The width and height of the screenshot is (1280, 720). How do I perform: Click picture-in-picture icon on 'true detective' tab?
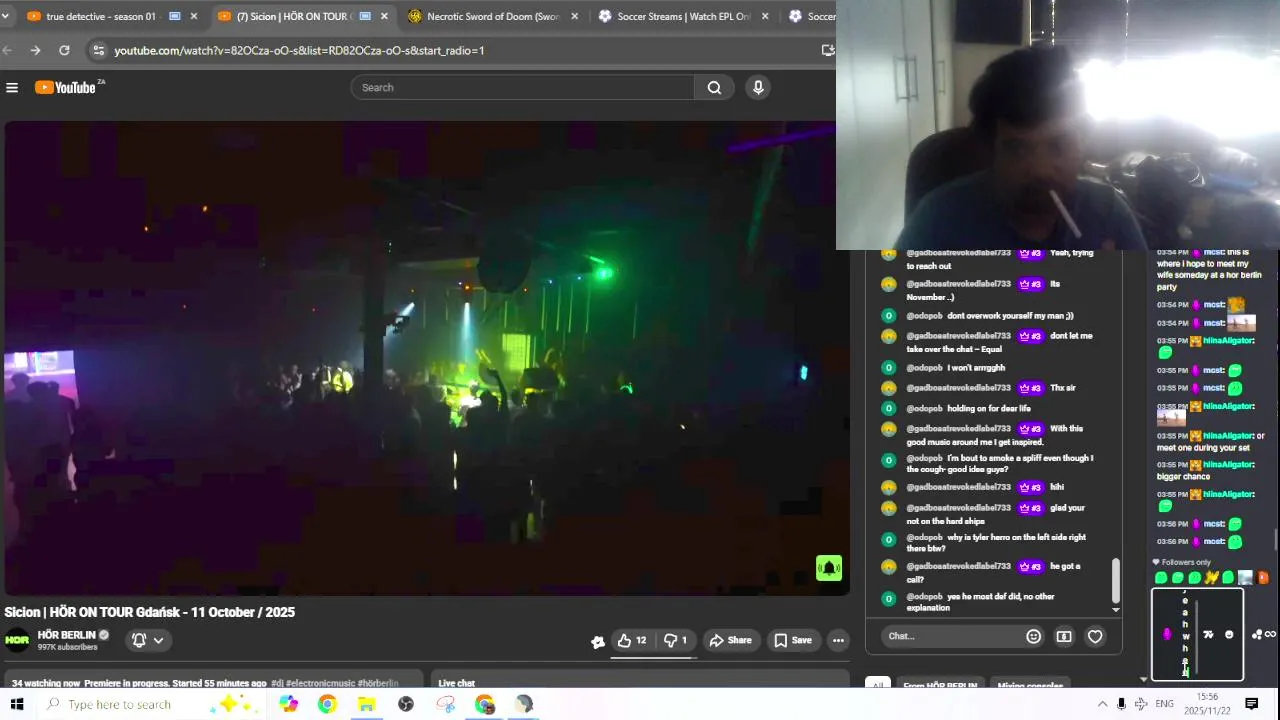tap(175, 16)
